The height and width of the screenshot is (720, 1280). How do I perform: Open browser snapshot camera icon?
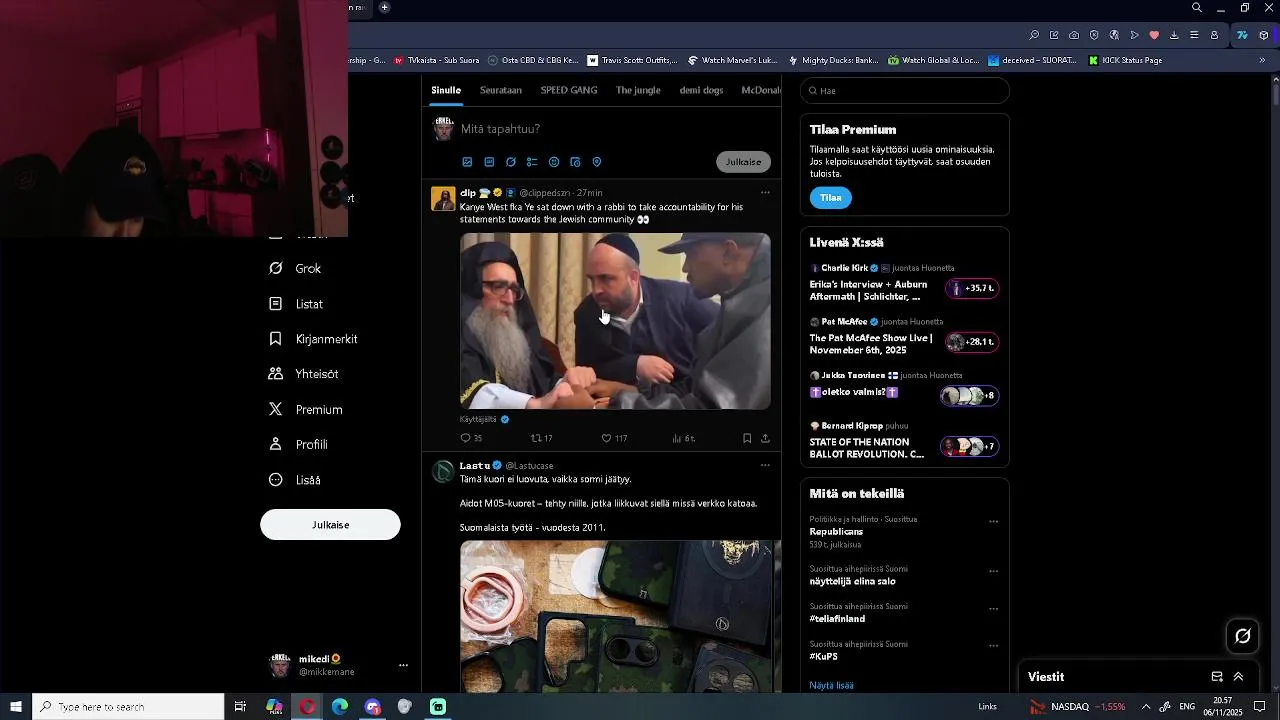pyautogui.click(x=1074, y=35)
